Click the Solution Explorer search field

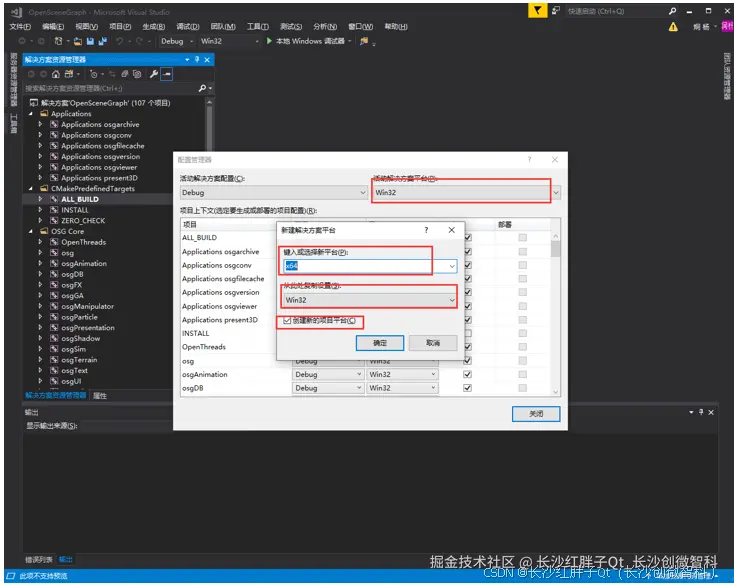click(110, 88)
